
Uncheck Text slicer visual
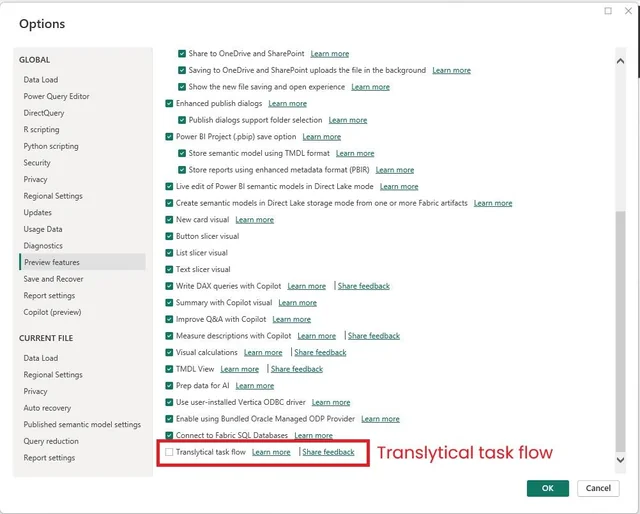[169, 269]
